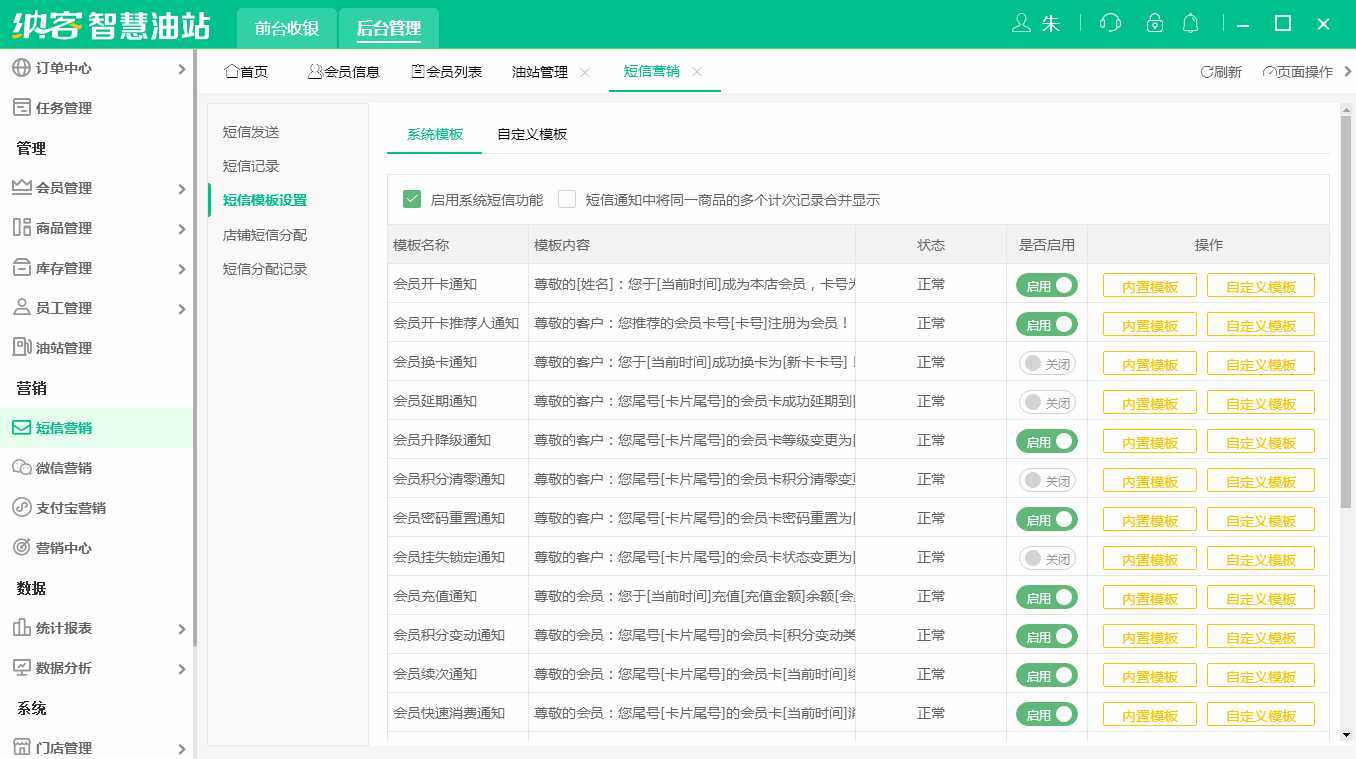Uncheck 启用系统短信功能
This screenshot has width=1356, height=759.
tap(412, 199)
